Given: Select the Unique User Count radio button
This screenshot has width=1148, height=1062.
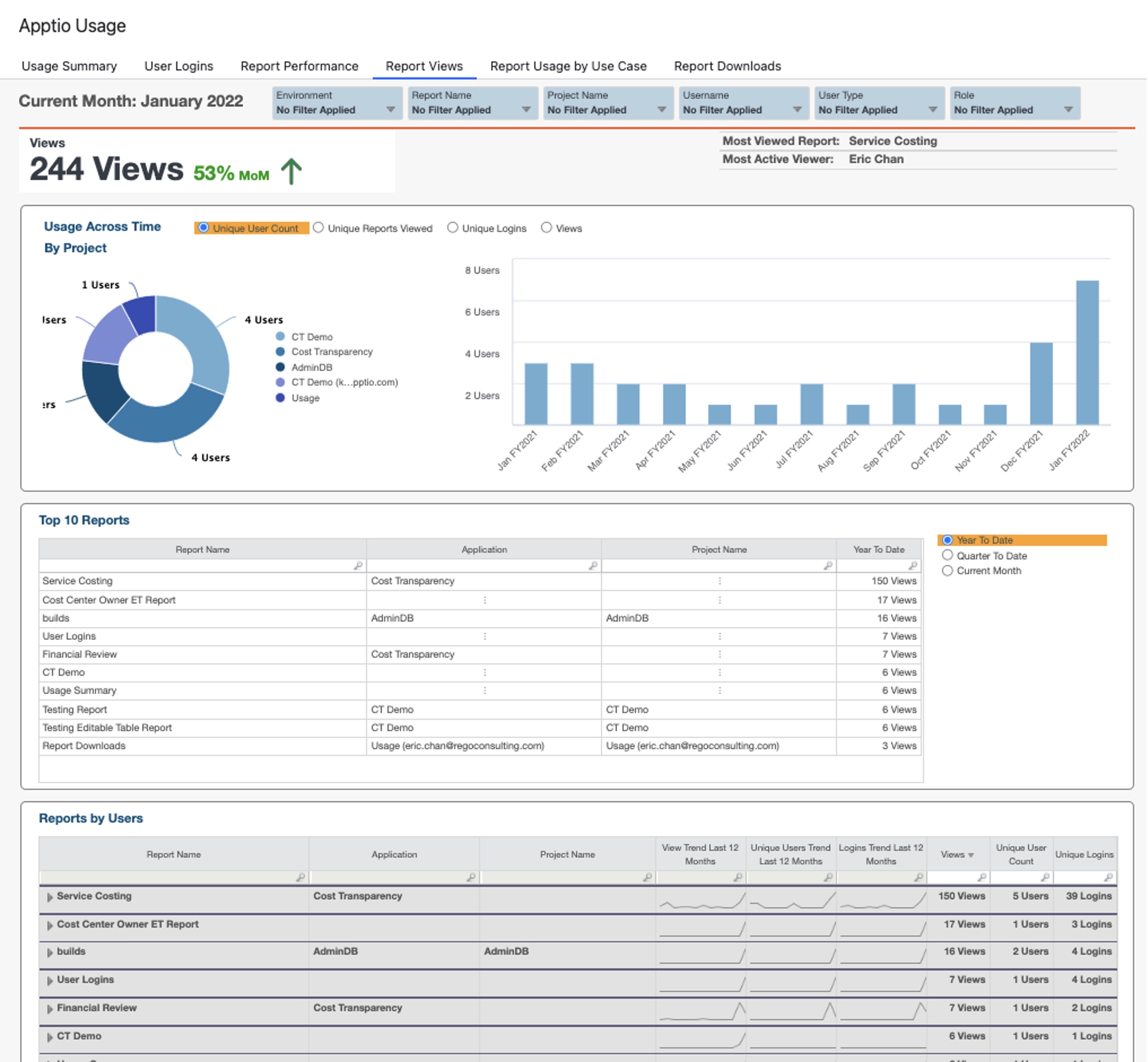Looking at the screenshot, I should 203,228.
